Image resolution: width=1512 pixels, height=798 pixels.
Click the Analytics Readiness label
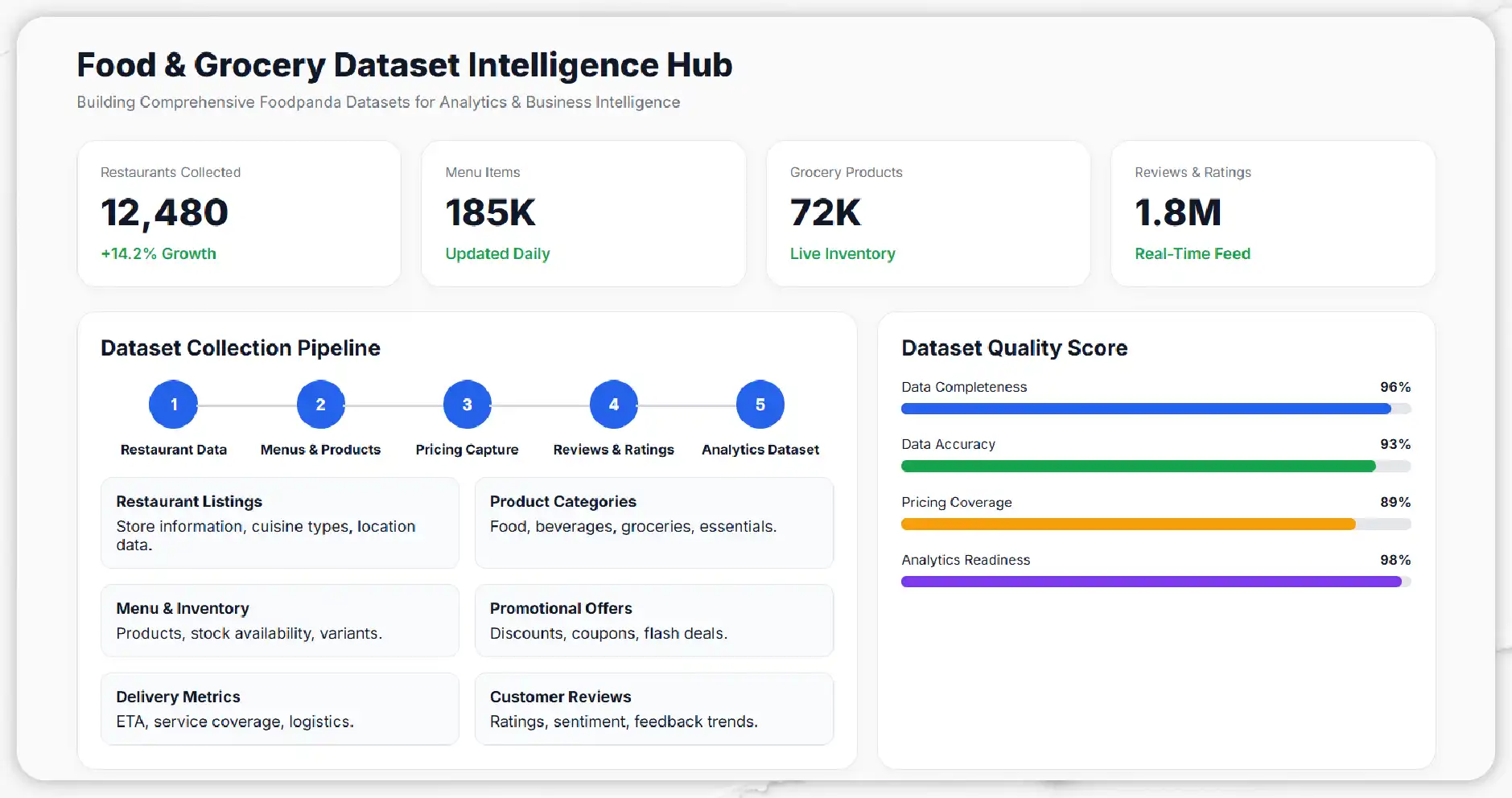coord(966,561)
